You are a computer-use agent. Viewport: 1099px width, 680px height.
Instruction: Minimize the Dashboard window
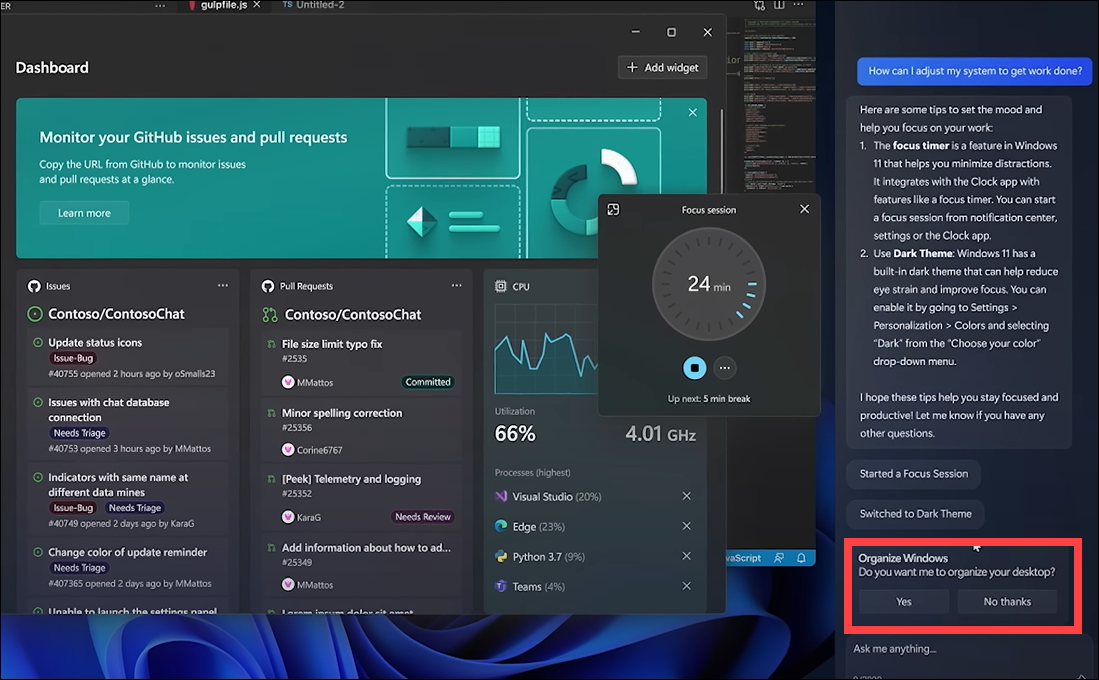(636, 32)
